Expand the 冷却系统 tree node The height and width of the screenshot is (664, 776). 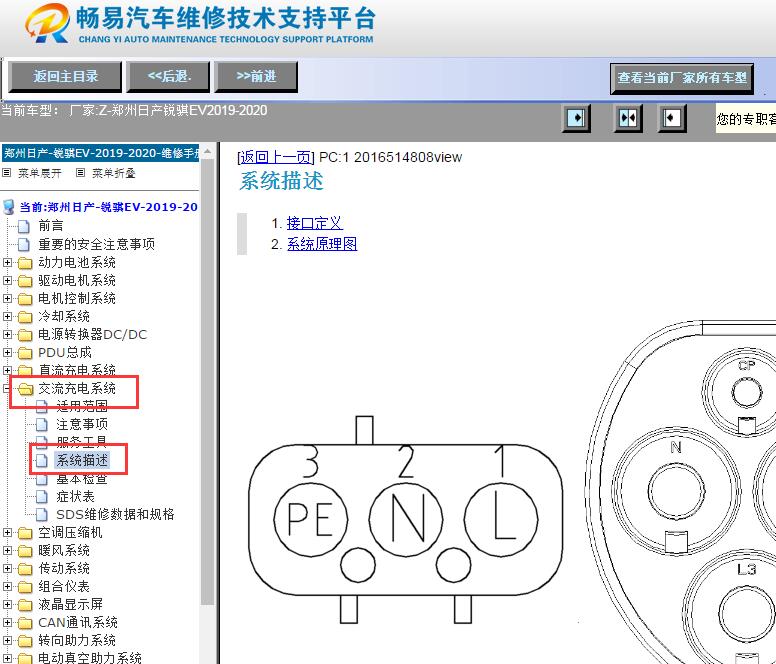7,316
